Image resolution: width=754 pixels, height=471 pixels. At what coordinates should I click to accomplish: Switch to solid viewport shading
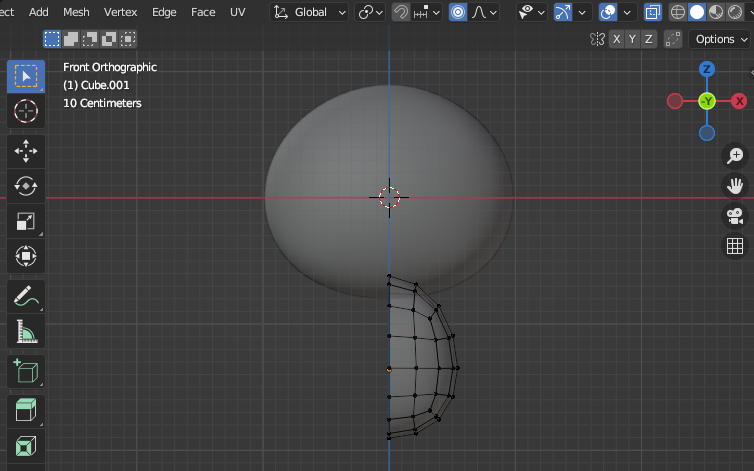[x=699, y=12]
